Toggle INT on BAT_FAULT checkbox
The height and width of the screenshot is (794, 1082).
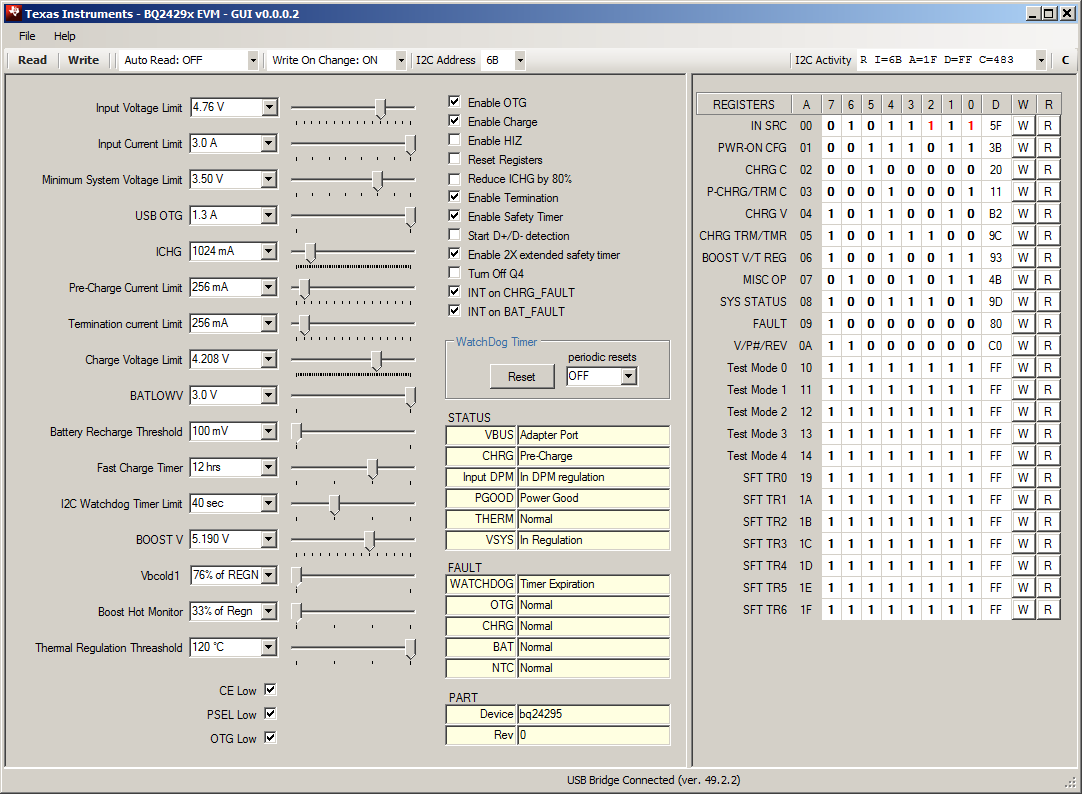click(454, 311)
